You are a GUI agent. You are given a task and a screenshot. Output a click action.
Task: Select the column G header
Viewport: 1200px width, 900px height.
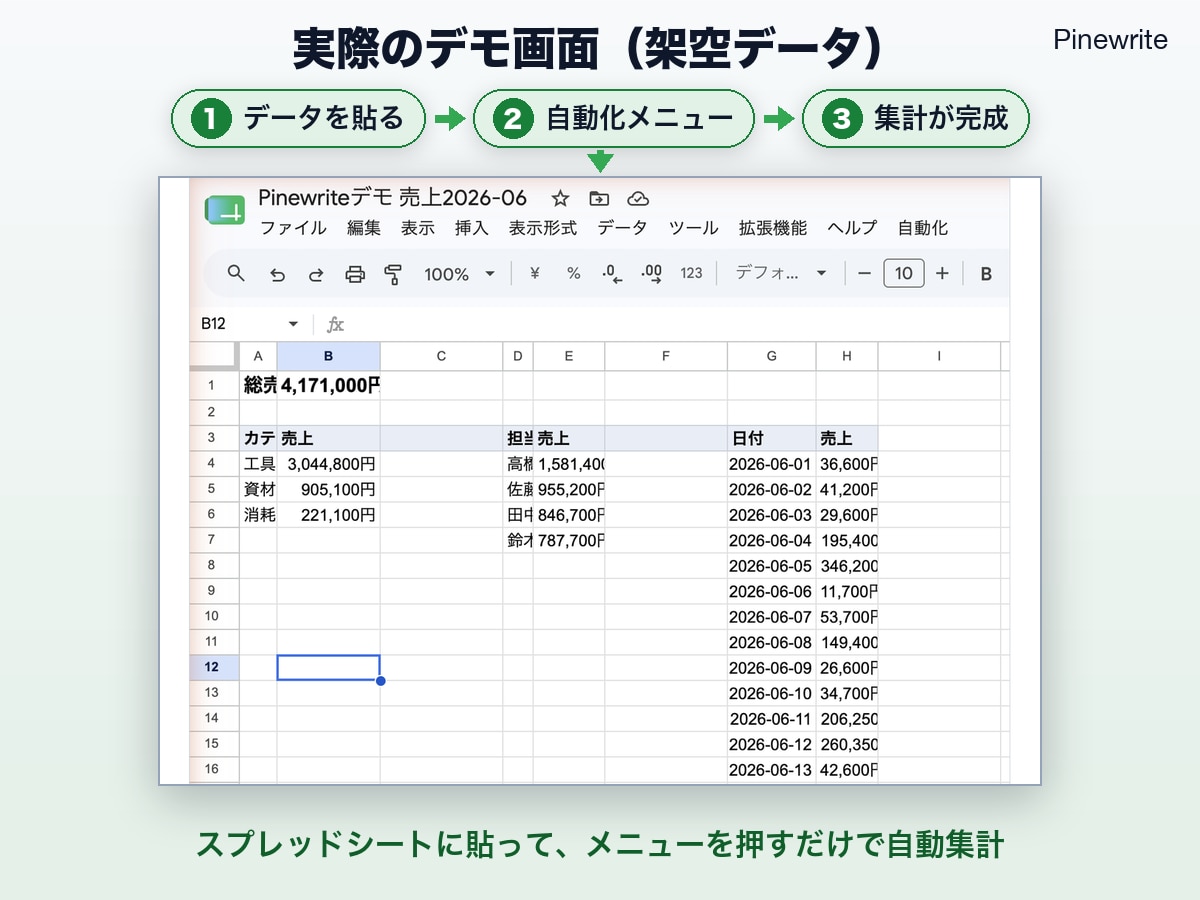coord(771,356)
